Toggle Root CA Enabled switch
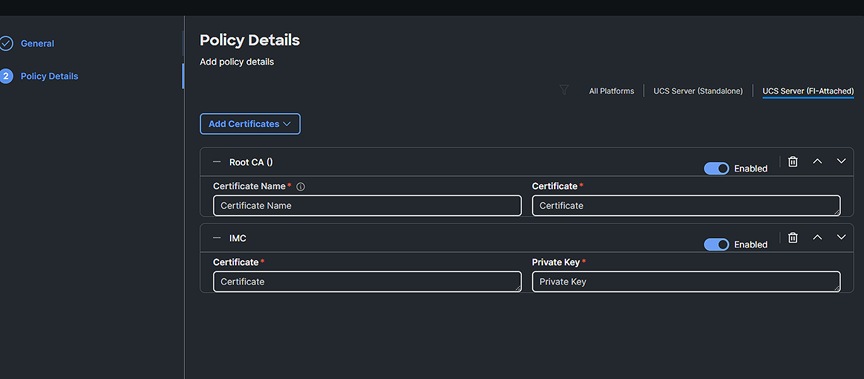864x379 pixels. [716, 169]
